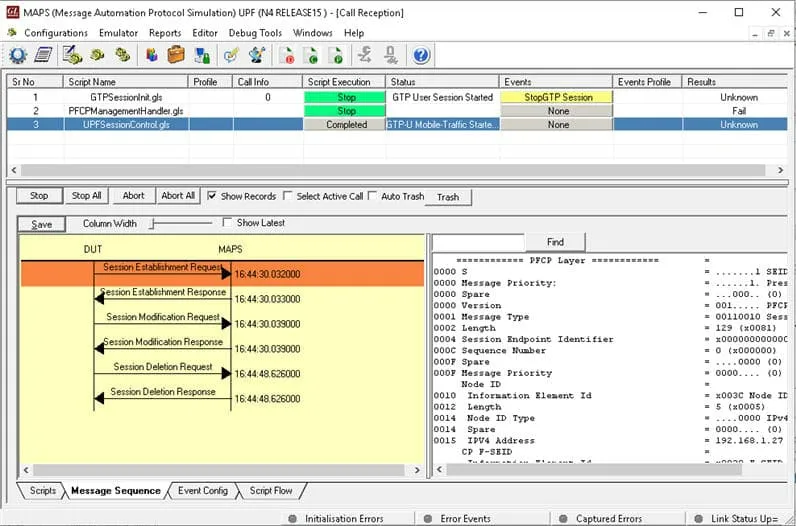The width and height of the screenshot is (796, 526).
Task: Switch to the Script Flow tab
Action: 271,490
